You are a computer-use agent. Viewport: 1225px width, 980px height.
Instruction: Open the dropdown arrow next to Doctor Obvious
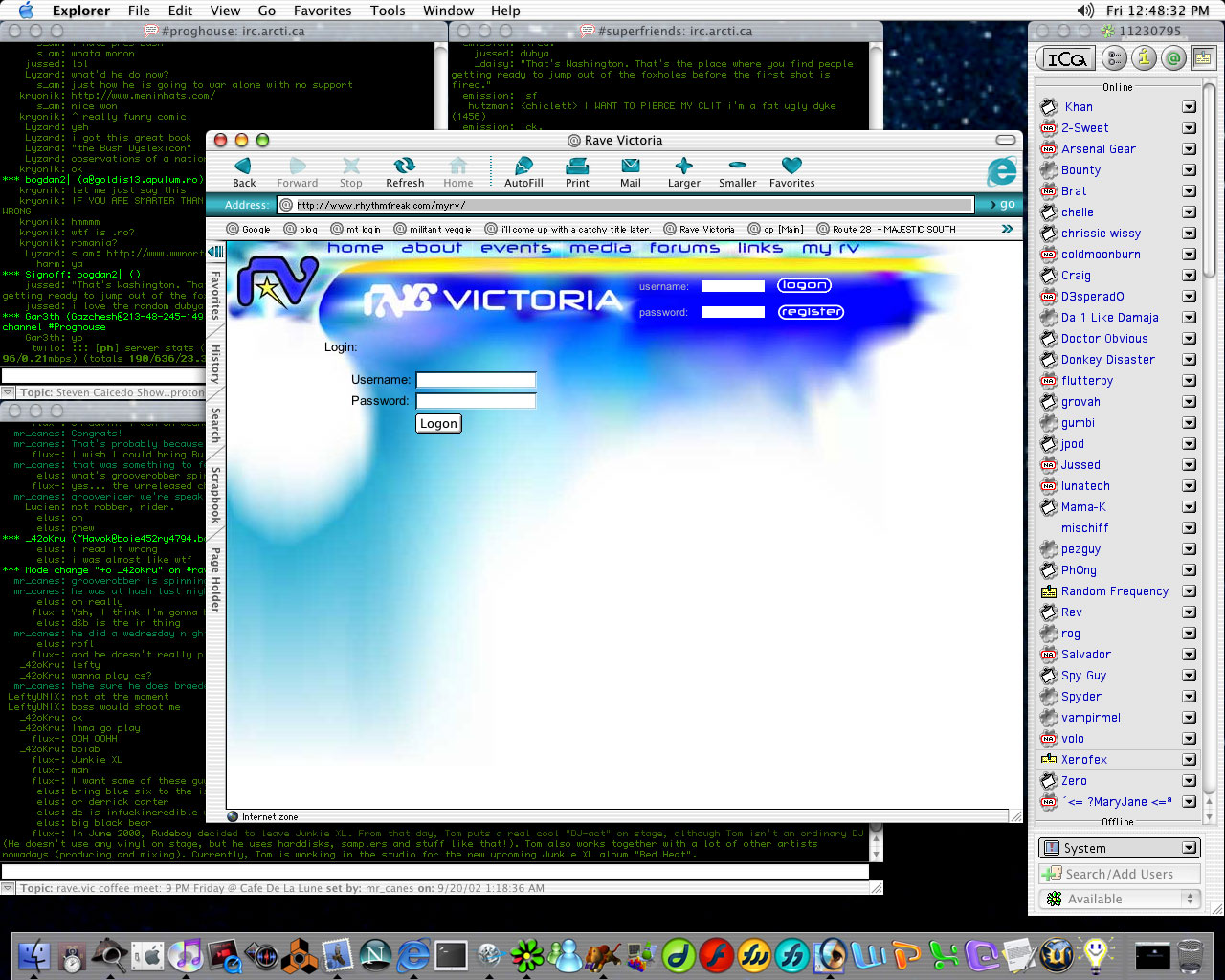point(1189,339)
